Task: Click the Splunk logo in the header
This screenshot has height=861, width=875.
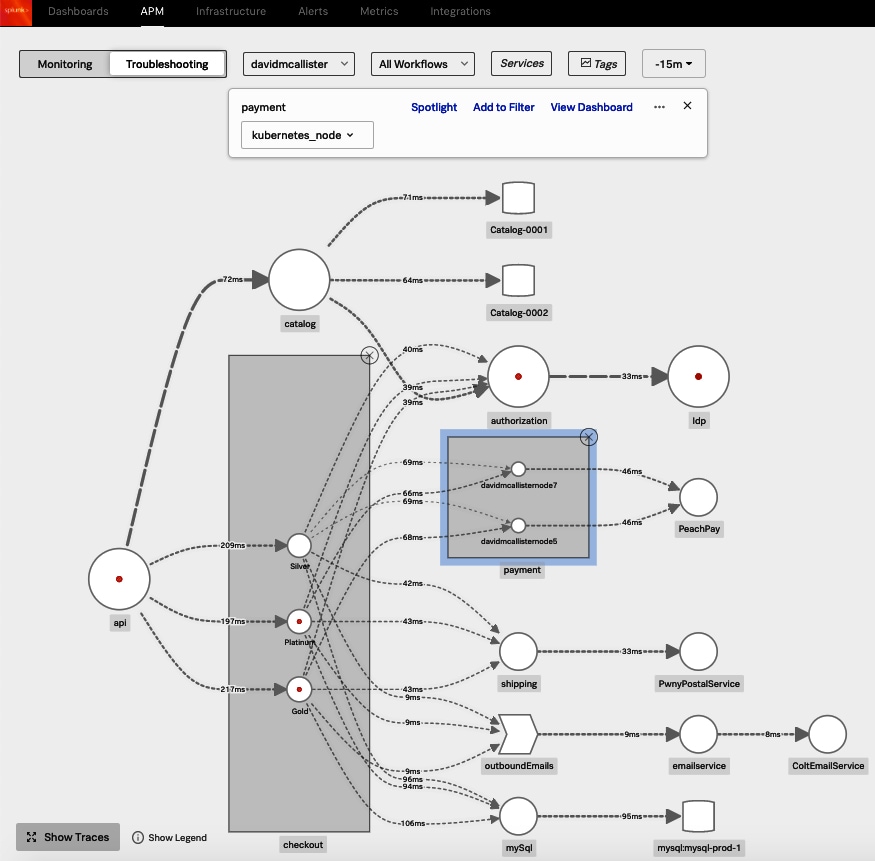Action: pyautogui.click(x=16, y=12)
